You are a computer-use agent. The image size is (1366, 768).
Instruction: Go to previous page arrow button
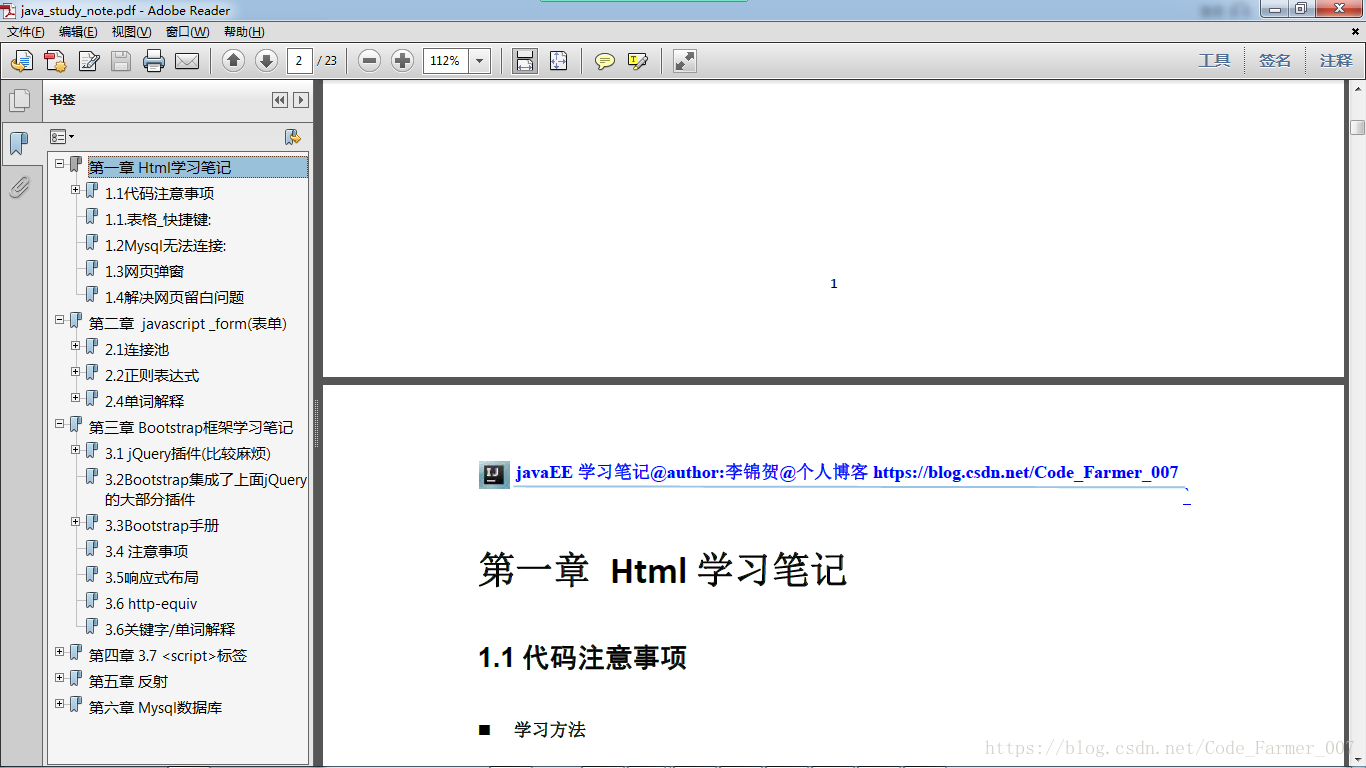[x=233, y=61]
